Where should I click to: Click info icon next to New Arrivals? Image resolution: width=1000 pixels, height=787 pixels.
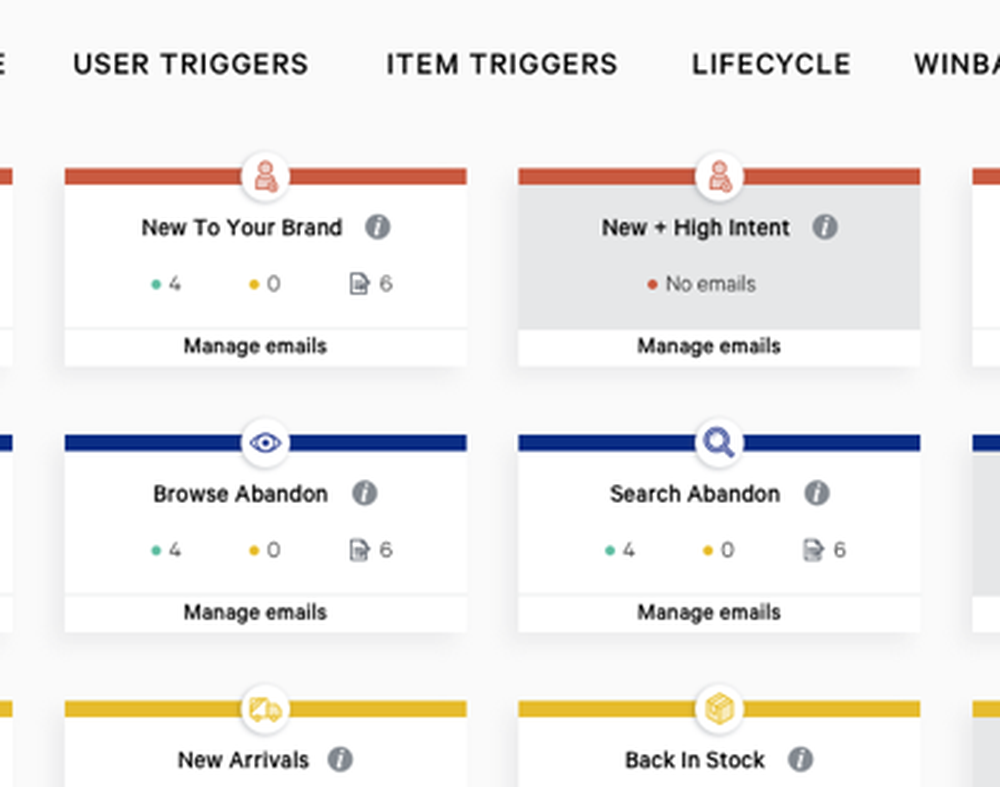[x=340, y=759]
